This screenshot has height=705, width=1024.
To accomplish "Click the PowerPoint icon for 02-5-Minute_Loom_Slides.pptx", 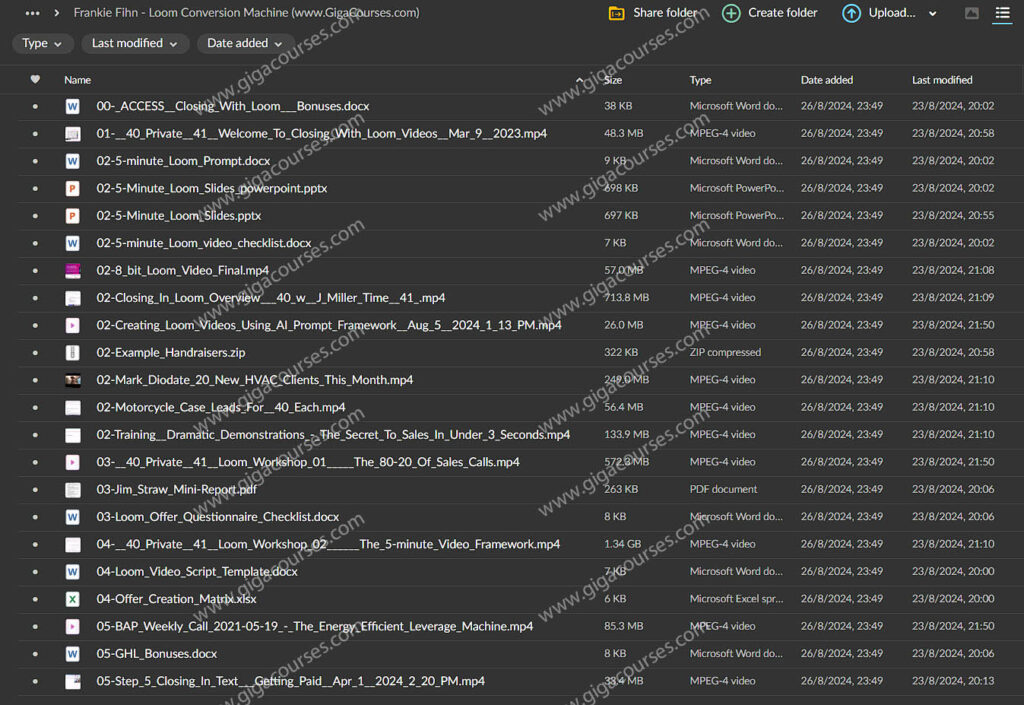I will click(x=73, y=215).
